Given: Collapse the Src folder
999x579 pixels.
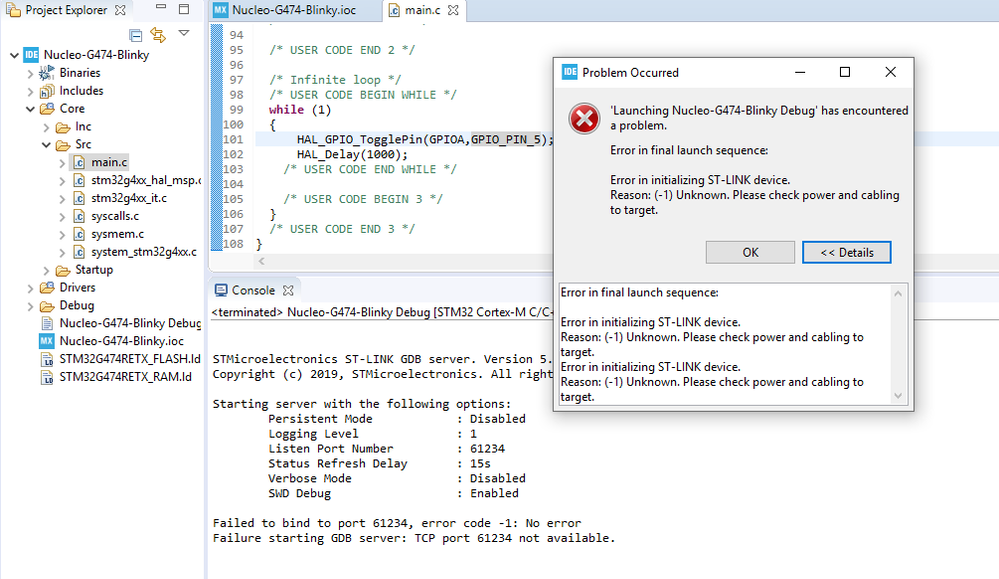Looking at the screenshot, I should point(46,145).
